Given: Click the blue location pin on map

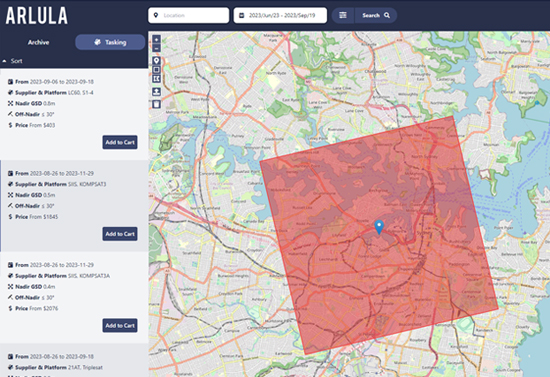Looking at the screenshot, I should pyautogui.click(x=379, y=227).
